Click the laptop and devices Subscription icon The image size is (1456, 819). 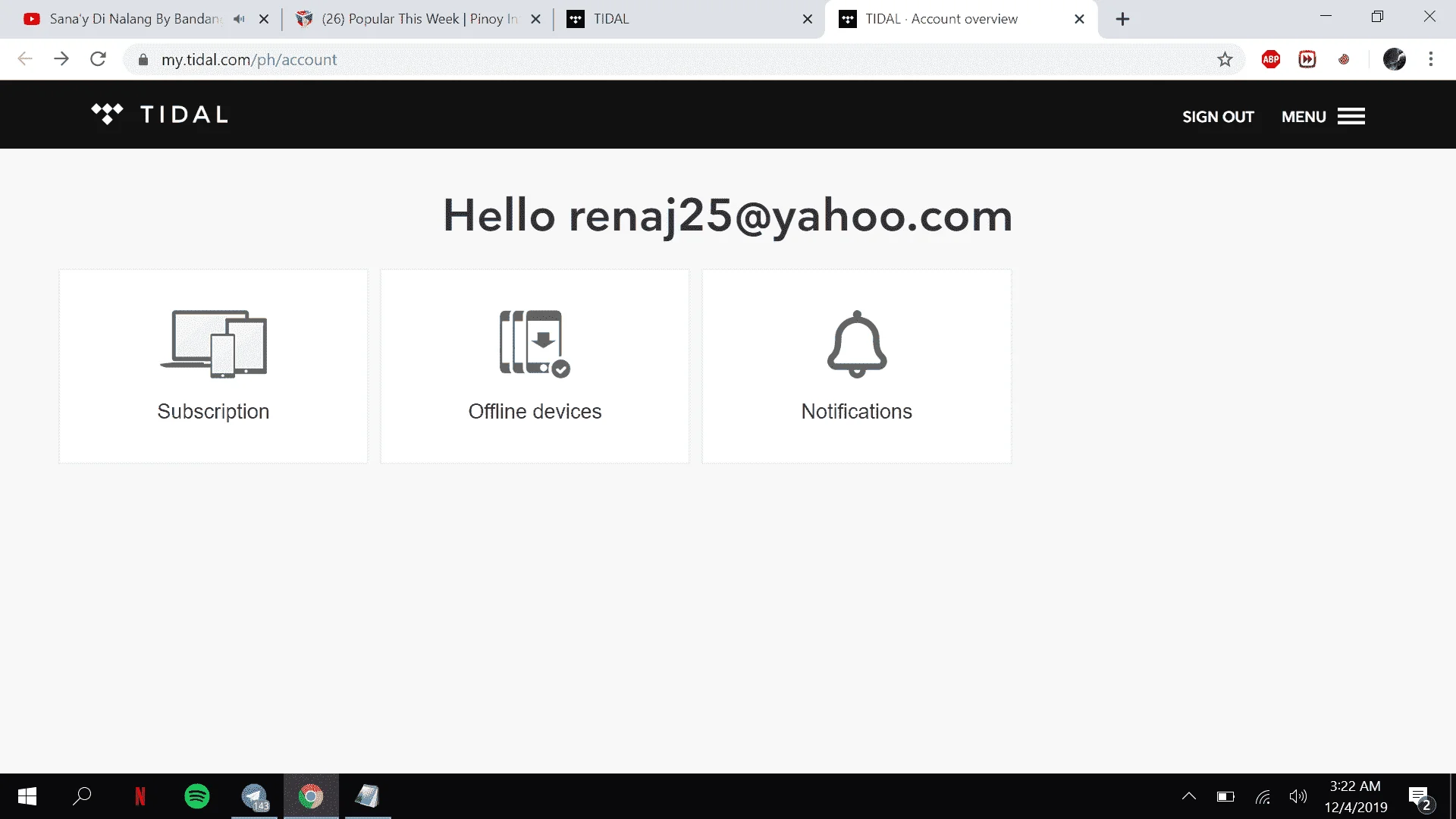tap(214, 344)
